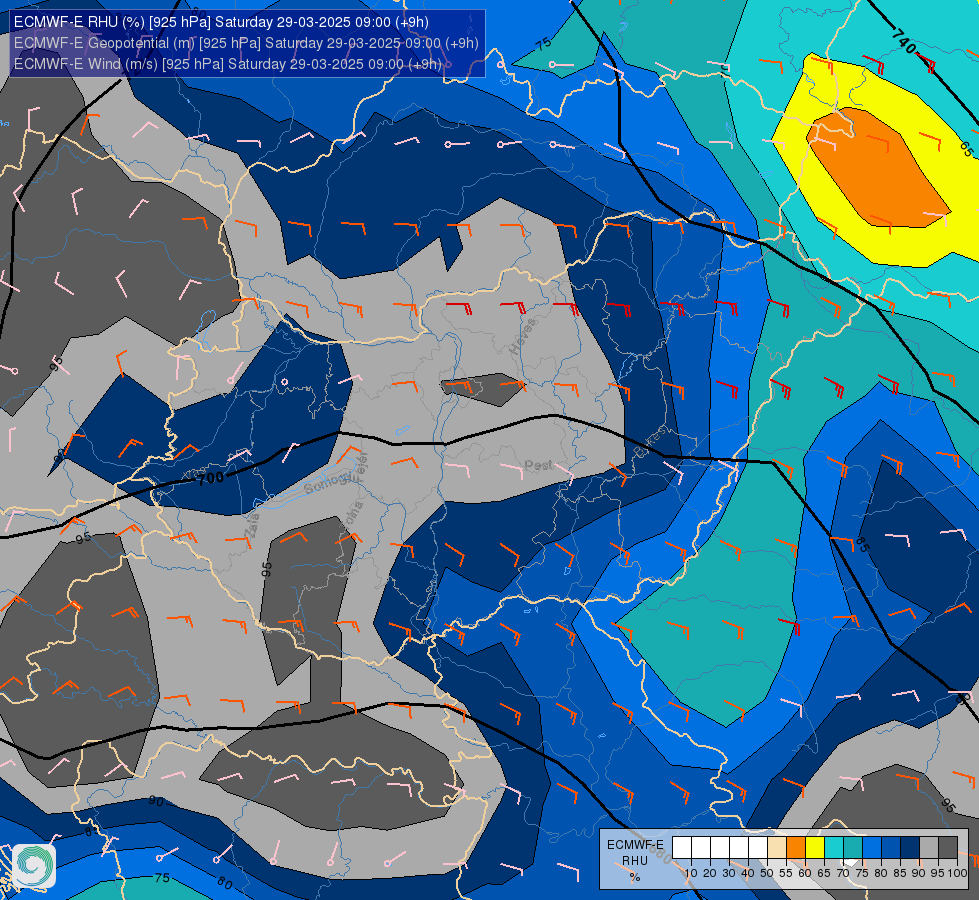Click the 'Heves' county label on map
Viewport: 979px width, 900px height.
523,337
